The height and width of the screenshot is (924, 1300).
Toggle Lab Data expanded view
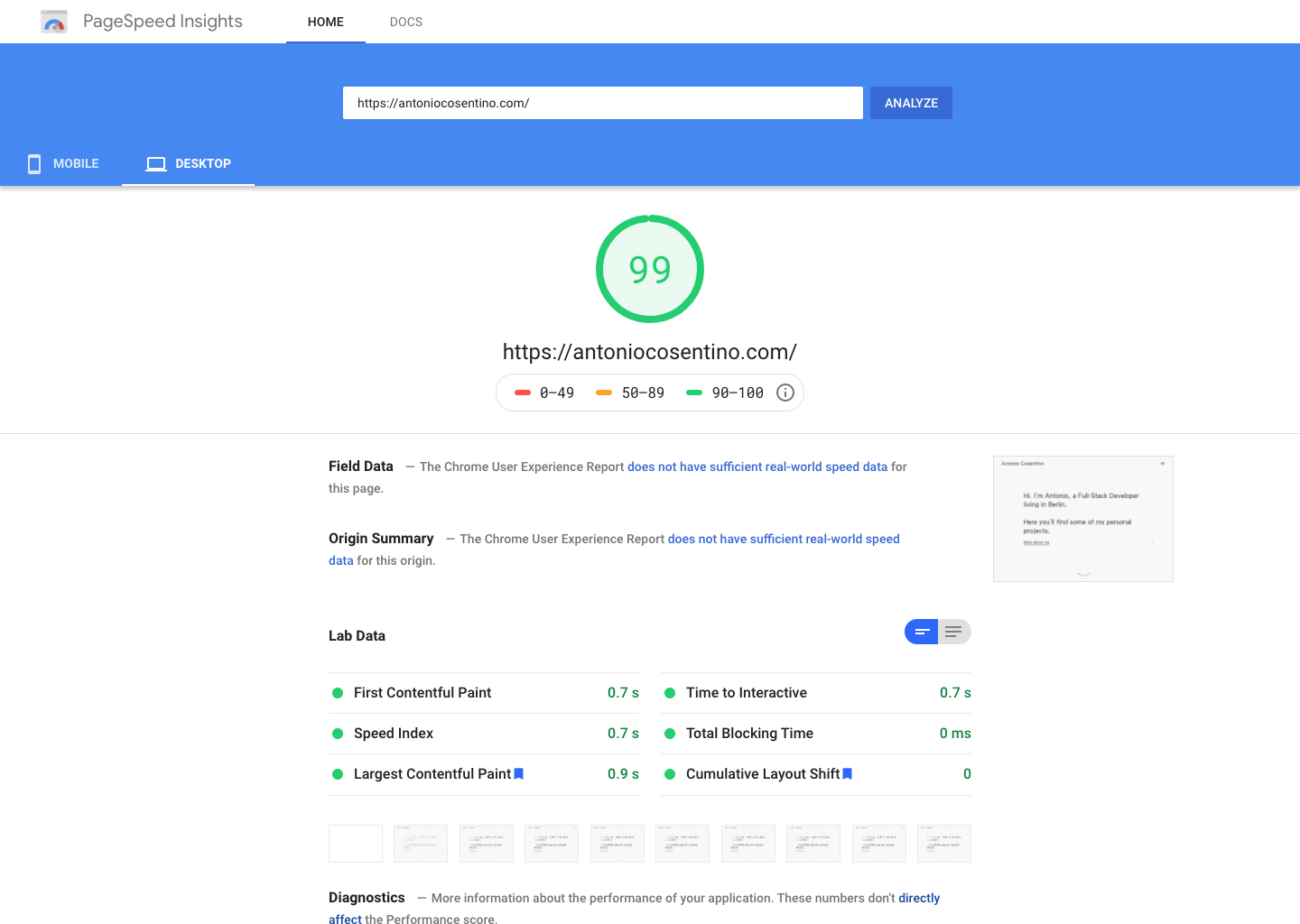(954, 632)
